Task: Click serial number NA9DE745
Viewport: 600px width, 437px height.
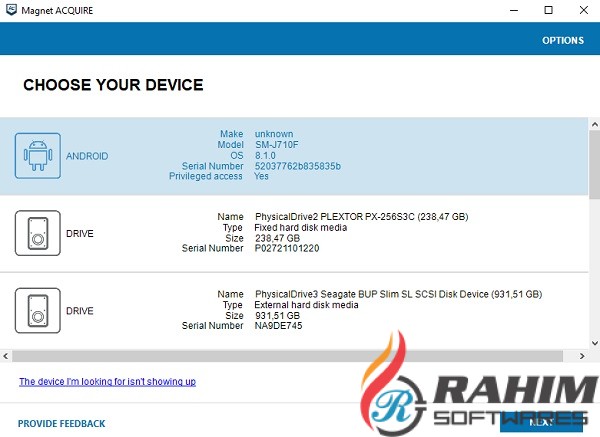Action: (279, 326)
